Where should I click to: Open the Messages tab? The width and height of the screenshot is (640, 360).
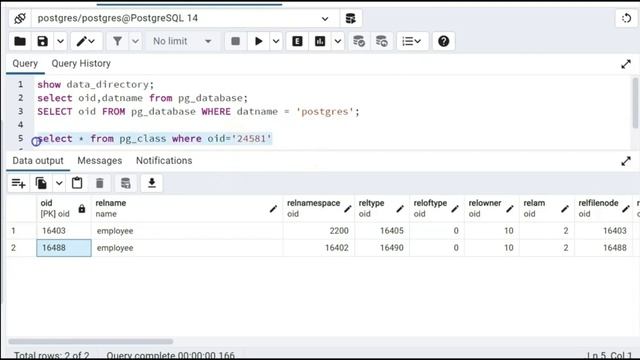click(100, 161)
